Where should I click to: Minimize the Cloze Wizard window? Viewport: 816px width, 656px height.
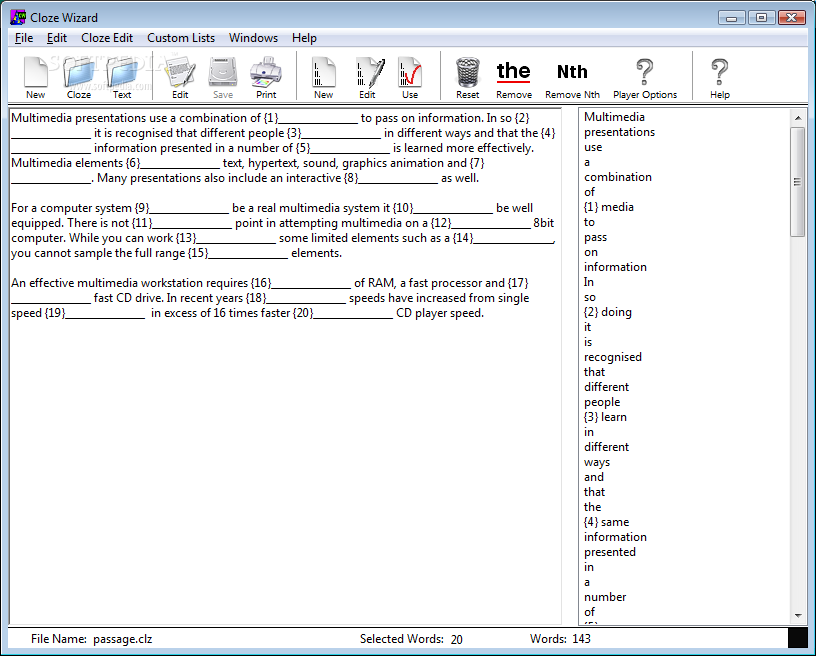(x=732, y=17)
